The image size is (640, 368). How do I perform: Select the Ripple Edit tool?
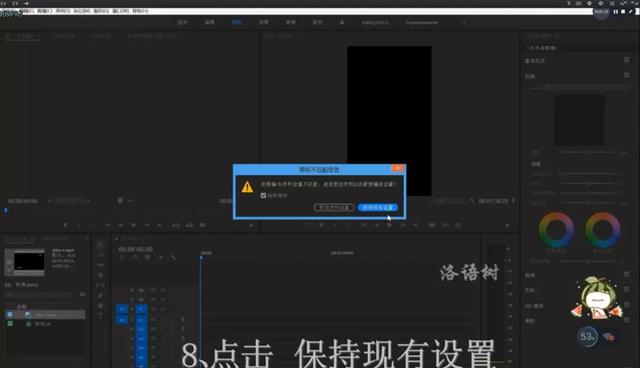click(x=100, y=265)
